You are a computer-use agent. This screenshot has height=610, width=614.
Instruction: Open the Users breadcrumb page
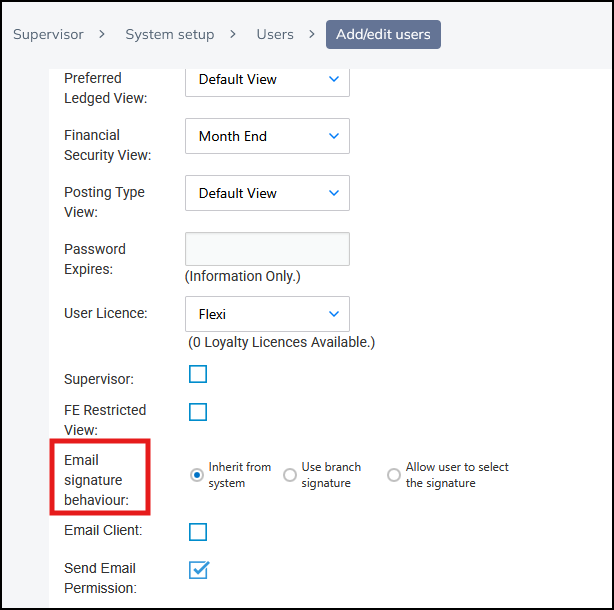275,34
